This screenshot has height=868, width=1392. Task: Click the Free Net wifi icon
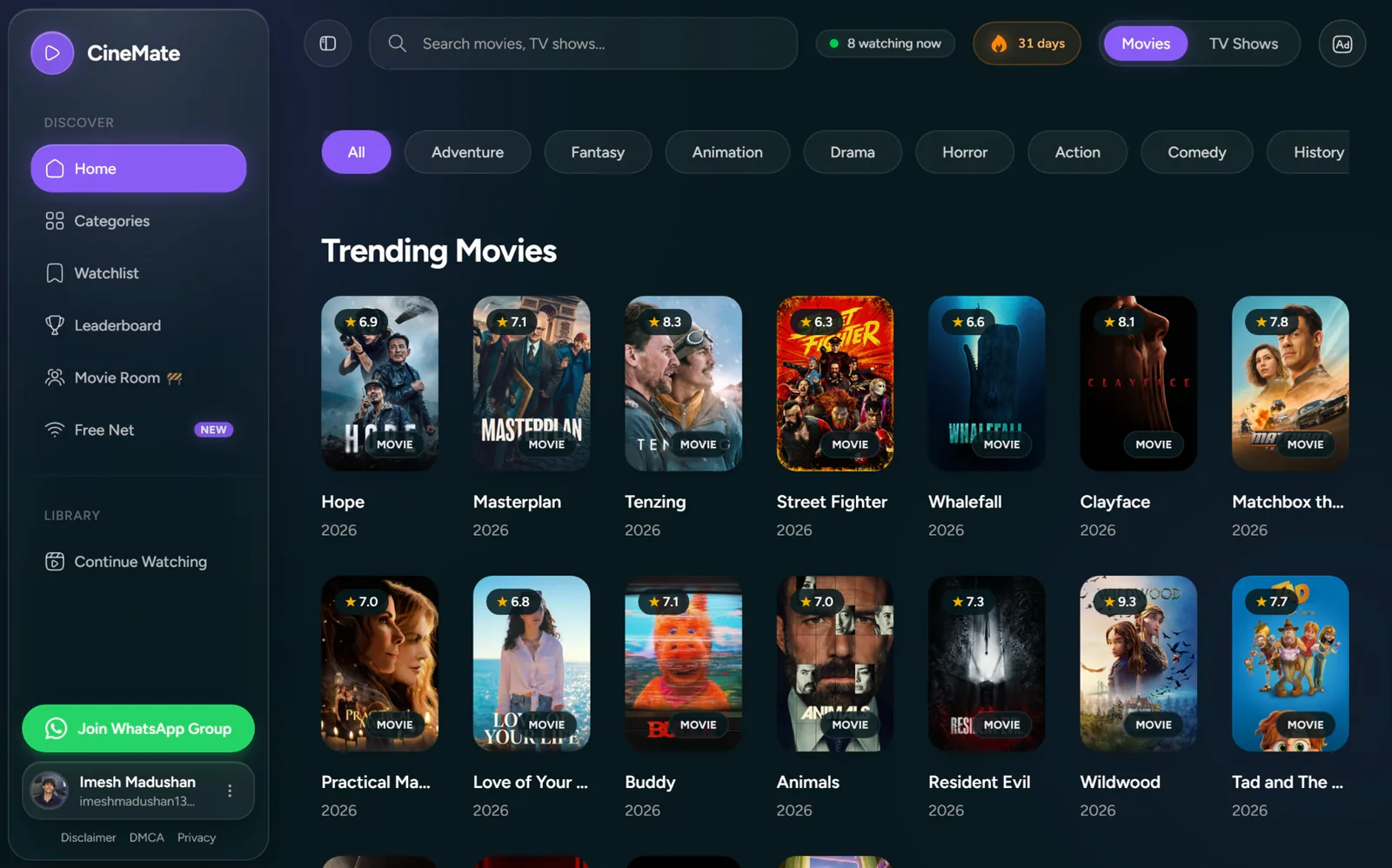pos(55,430)
